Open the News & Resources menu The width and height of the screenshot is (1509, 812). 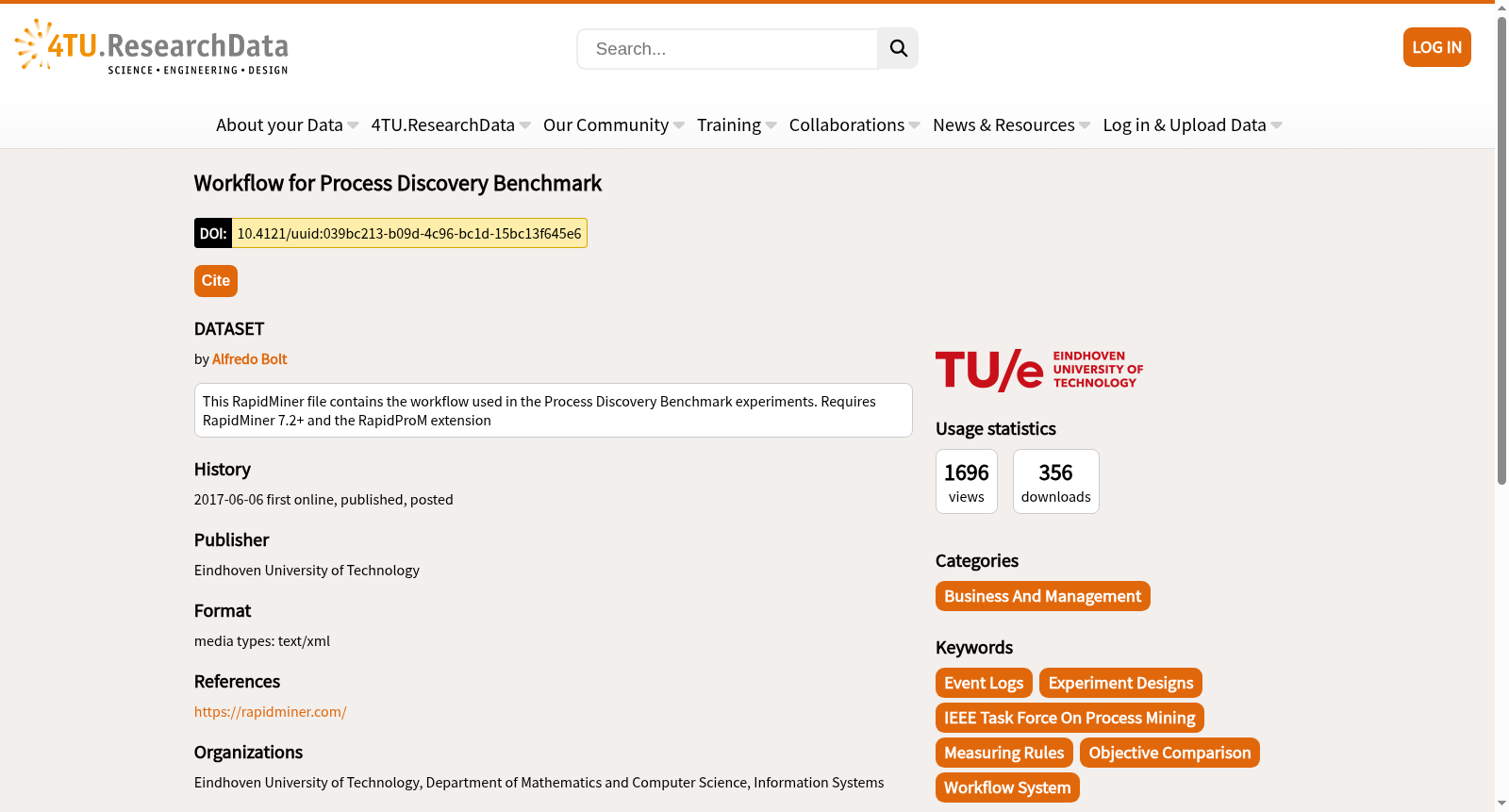[x=1003, y=124]
